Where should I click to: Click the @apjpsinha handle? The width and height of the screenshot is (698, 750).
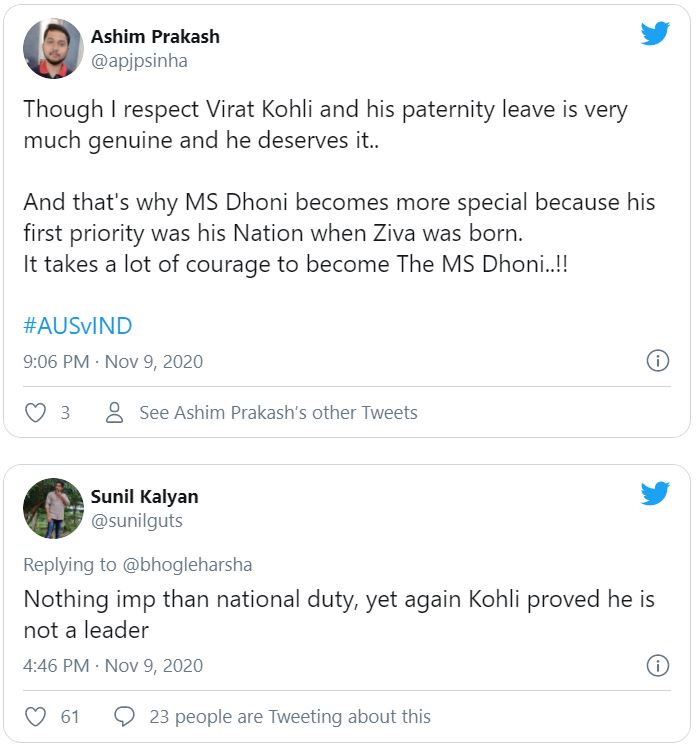pyautogui.click(x=139, y=60)
